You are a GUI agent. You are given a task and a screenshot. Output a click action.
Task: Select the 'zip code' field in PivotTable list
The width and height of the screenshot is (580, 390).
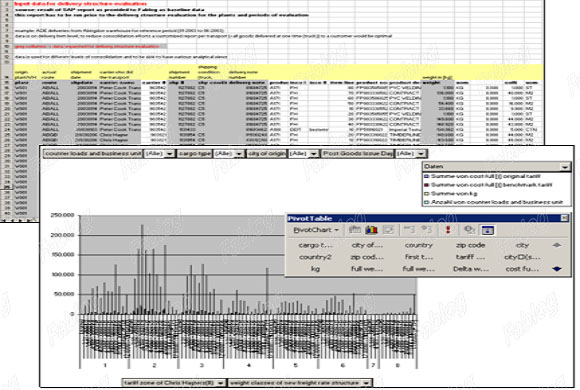point(471,245)
